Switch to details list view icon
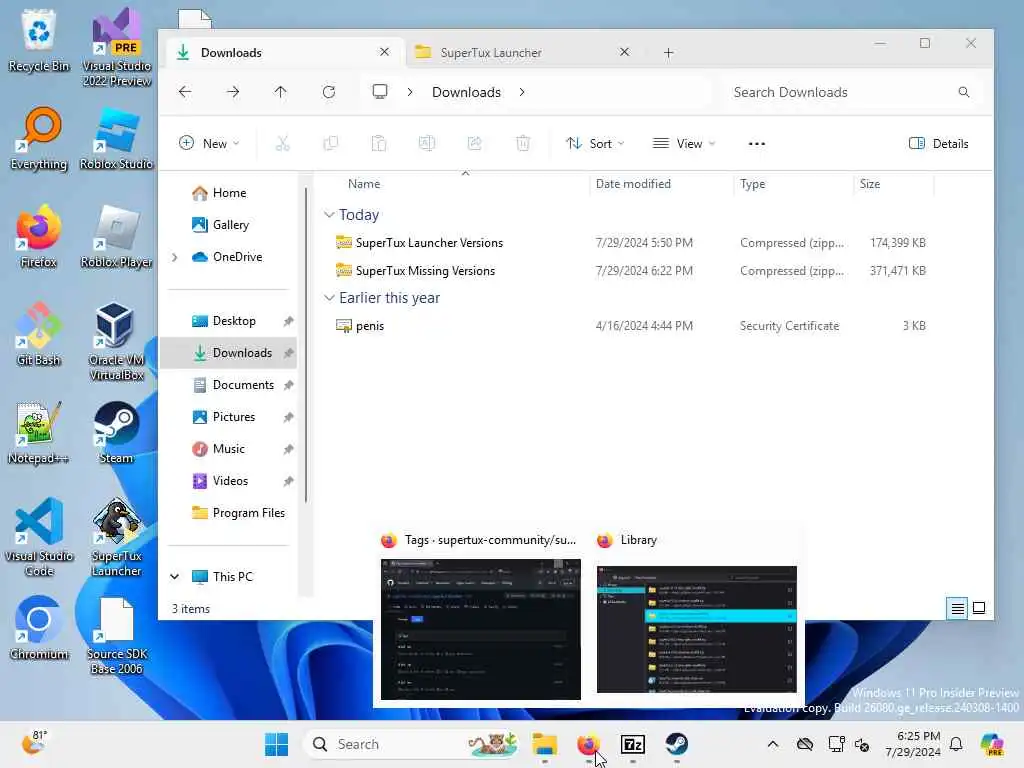Image resolution: width=1024 pixels, height=768 pixels. click(x=957, y=609)
